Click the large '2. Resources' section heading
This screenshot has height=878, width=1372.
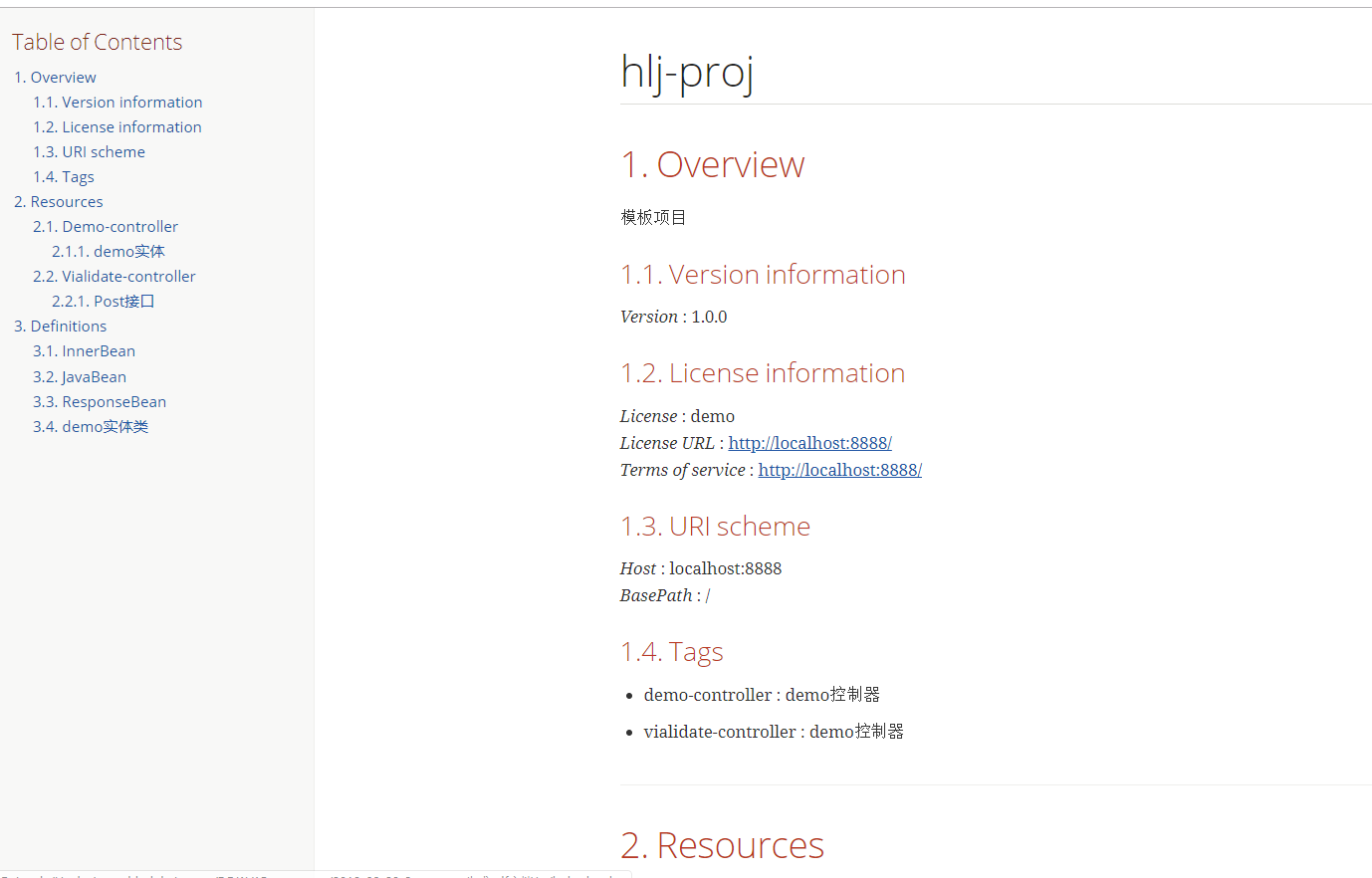(722, 845)
